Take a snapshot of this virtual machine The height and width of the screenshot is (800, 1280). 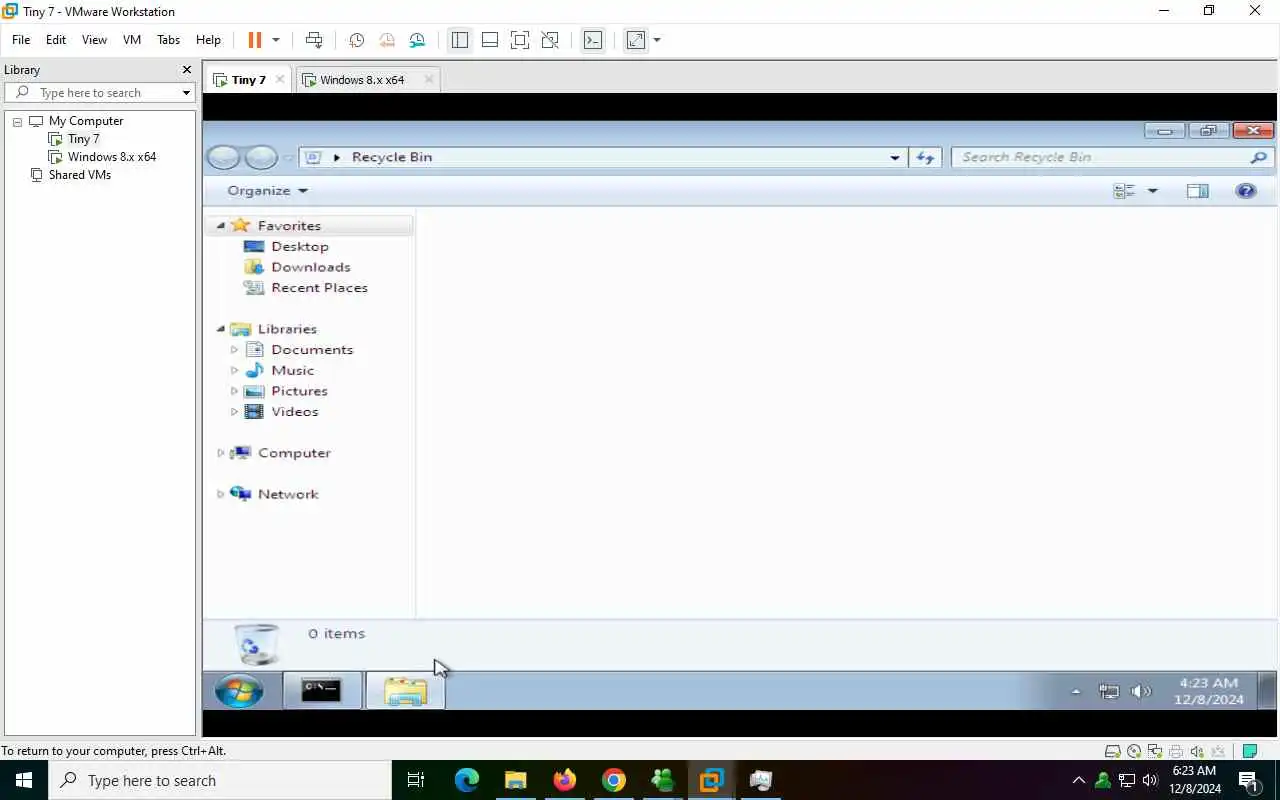(x=356, y=40)
